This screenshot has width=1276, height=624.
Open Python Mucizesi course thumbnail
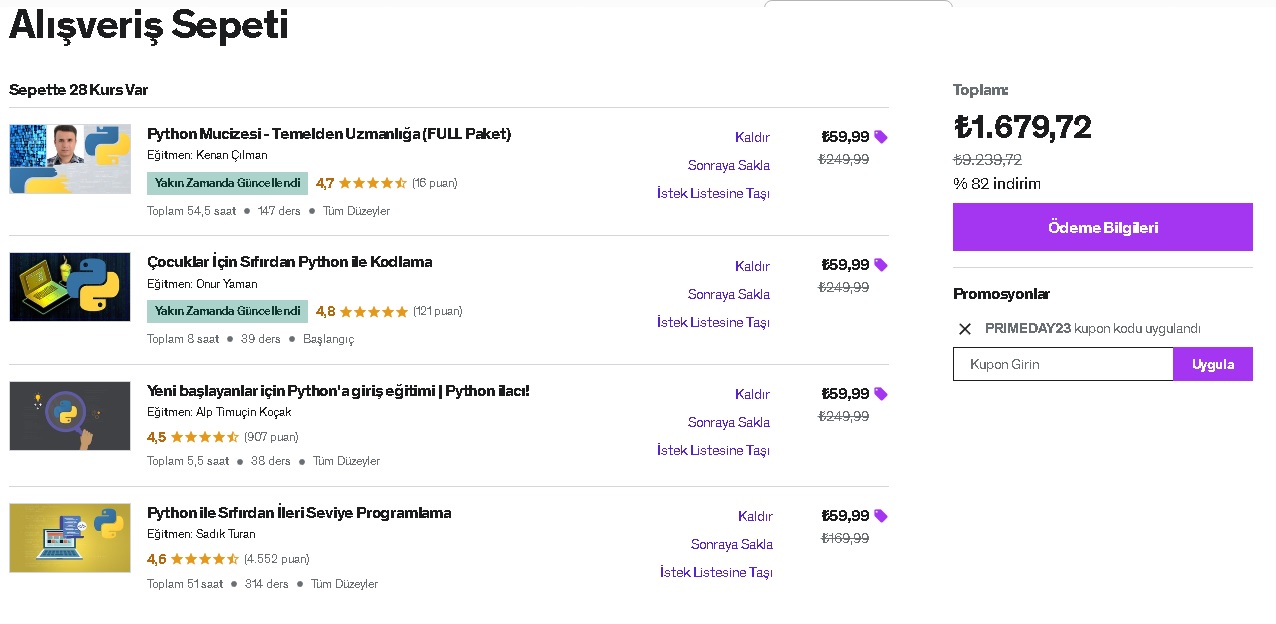pos(70,159)
